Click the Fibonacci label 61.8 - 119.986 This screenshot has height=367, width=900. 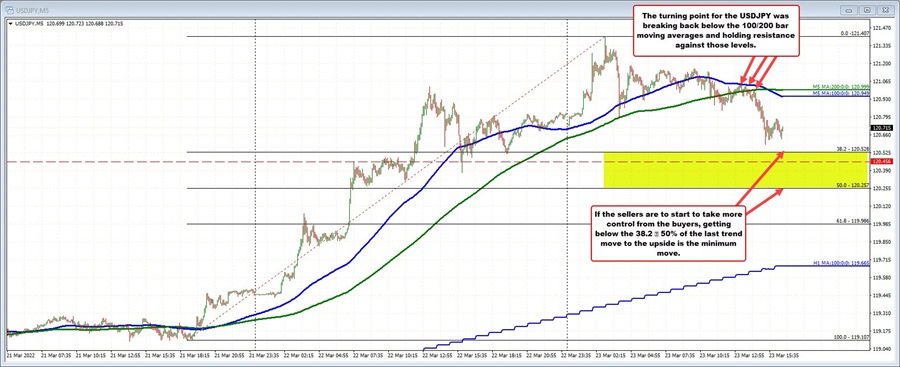click(x=853, y=221)
